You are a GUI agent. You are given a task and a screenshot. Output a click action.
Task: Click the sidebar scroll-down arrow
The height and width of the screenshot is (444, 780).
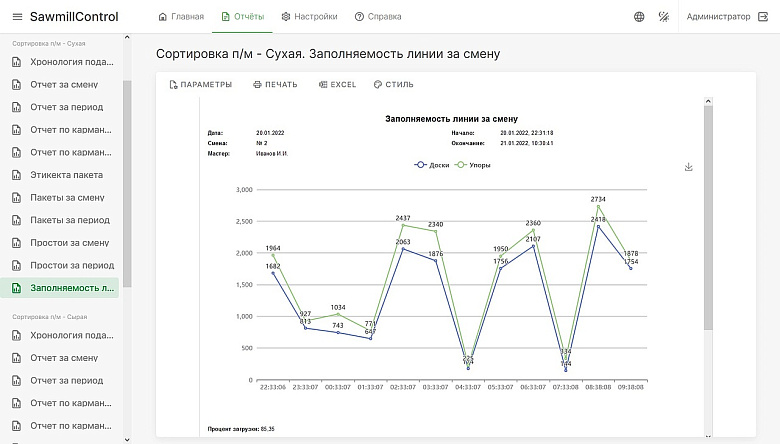coord(127,440)
